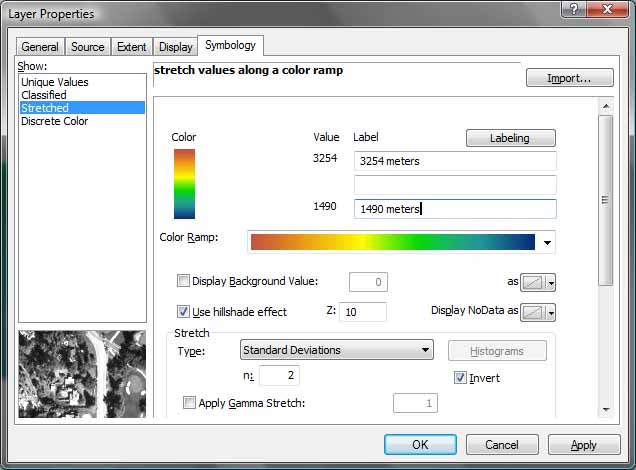Click the Import... button
This screenshot has height=470, width=636.
(566, 78)
